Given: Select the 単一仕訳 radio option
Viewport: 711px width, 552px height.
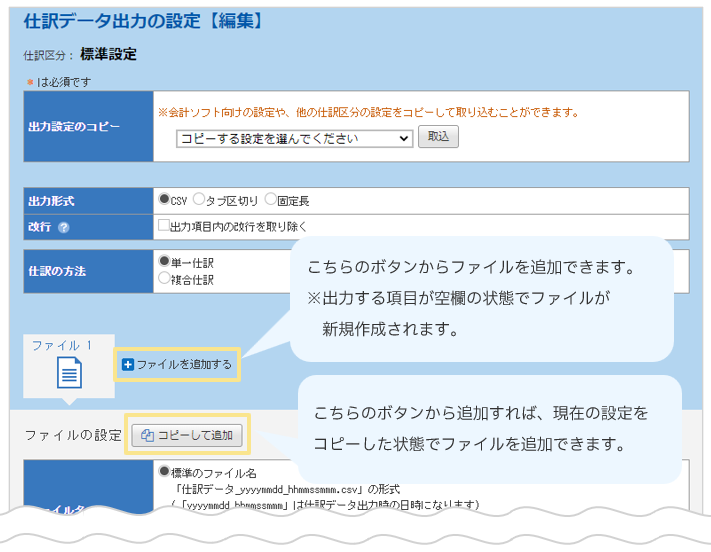Looking at the screenshot, I should (165, 261).
